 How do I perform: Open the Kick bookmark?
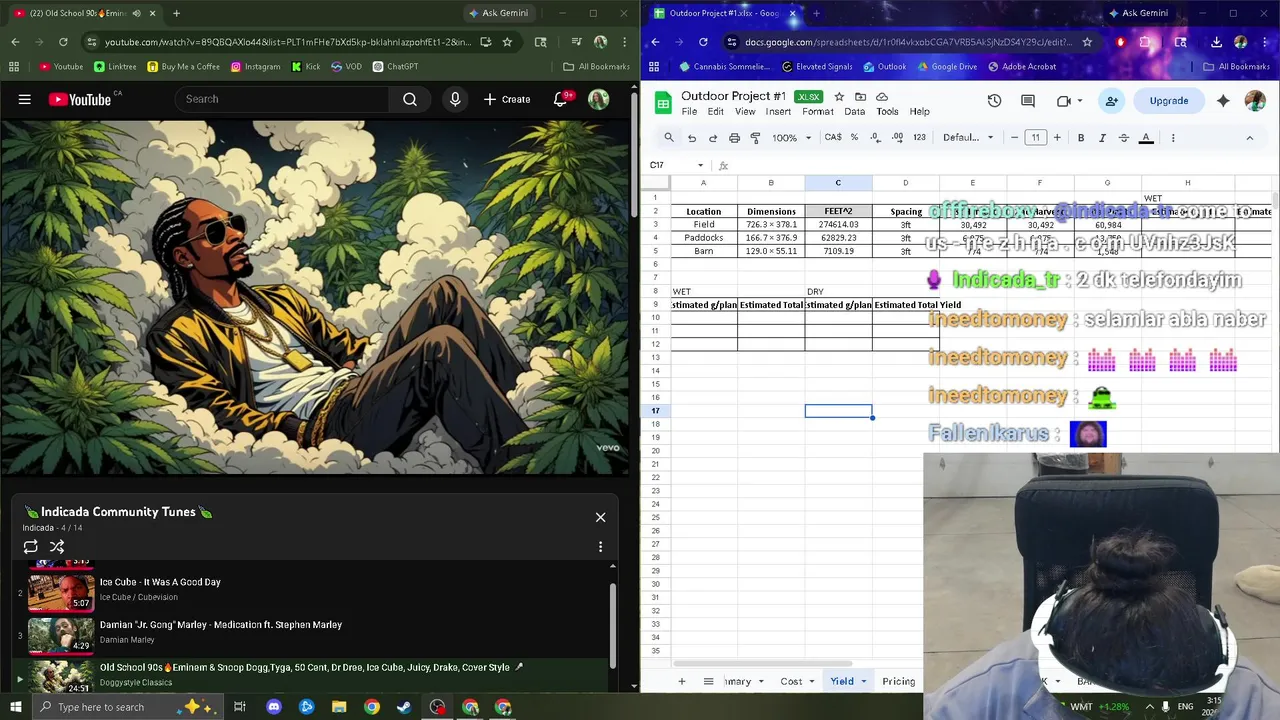tap(306, 67)
